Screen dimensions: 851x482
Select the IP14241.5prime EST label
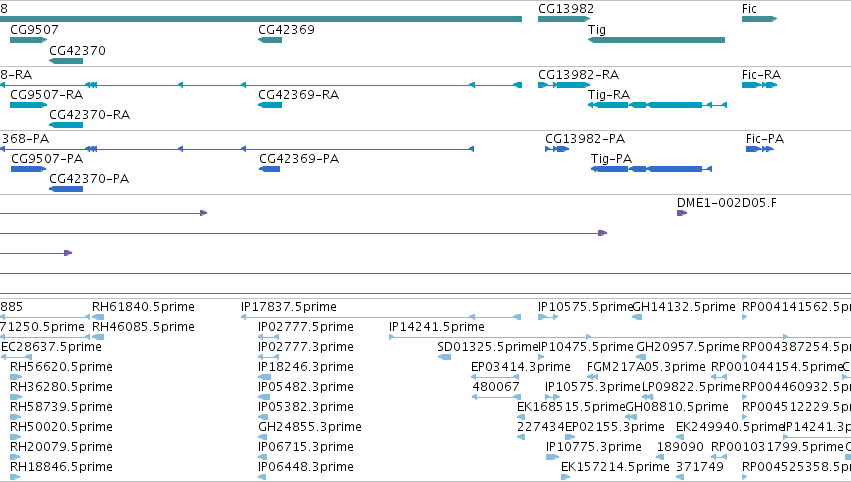click(x=437, y=327)
